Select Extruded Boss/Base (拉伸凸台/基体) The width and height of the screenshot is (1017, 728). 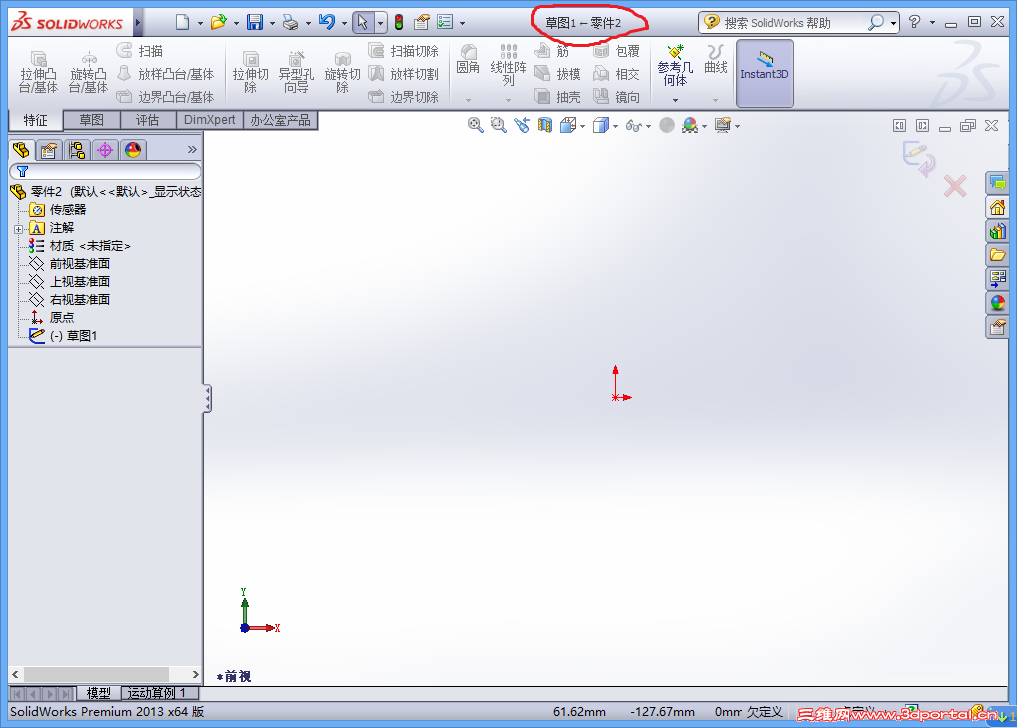pos(38,72)
